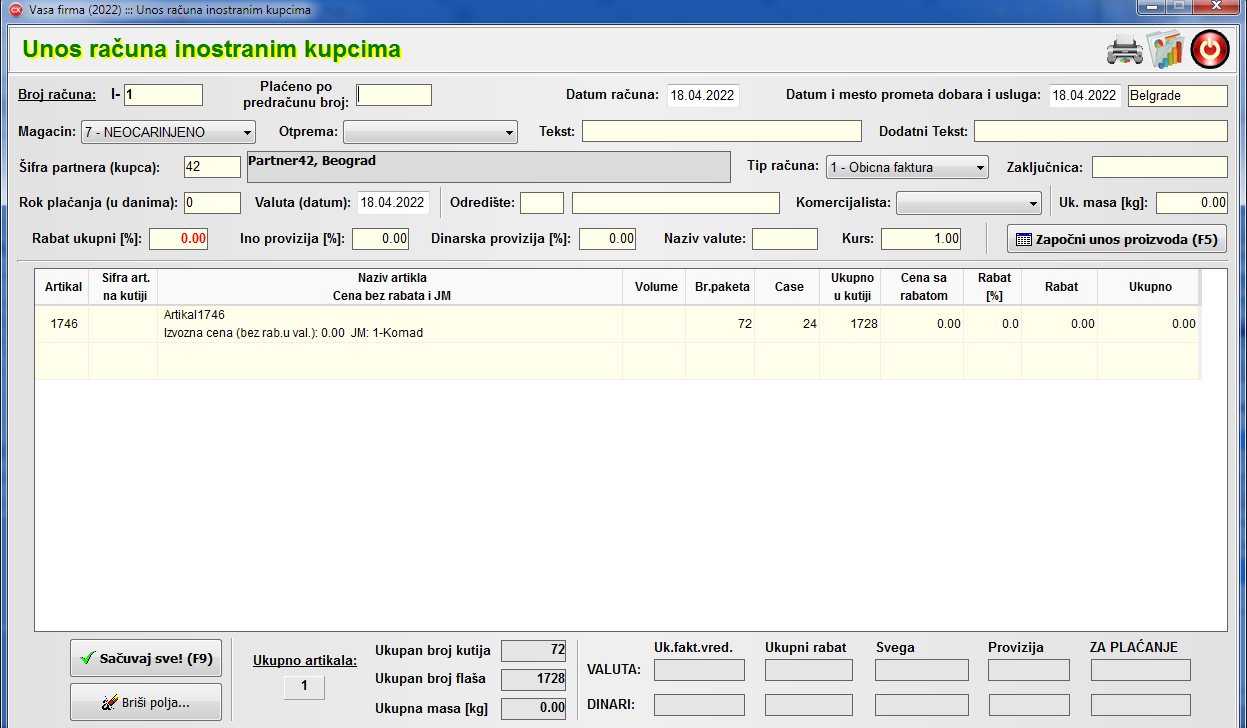Viewport: 1247px width, 728px height.
Task: Expand the Komercijalista dropdown
Action: pyautogui.click(x=969, y=203)
